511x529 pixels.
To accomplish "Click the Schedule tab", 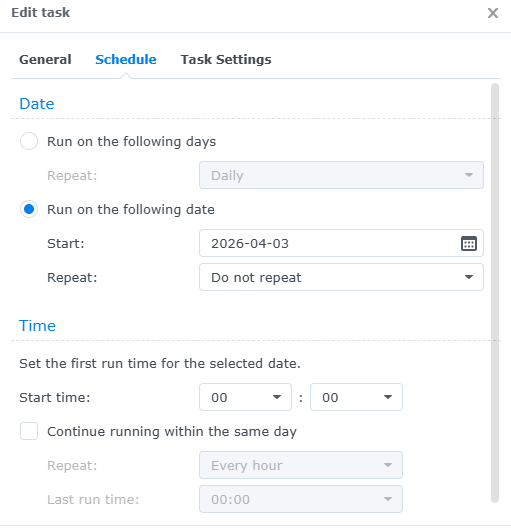I will coord(126,59).
